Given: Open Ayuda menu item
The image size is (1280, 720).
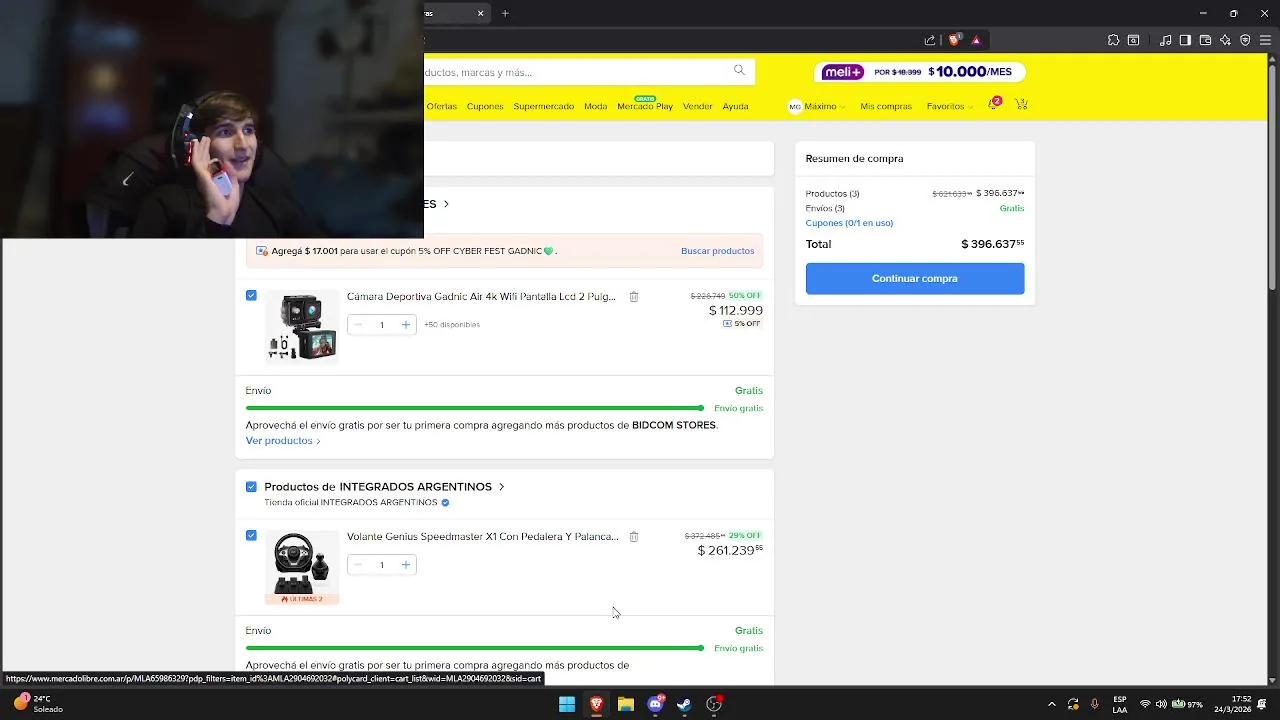Looking at the screenshot, I should click(735, 106).
